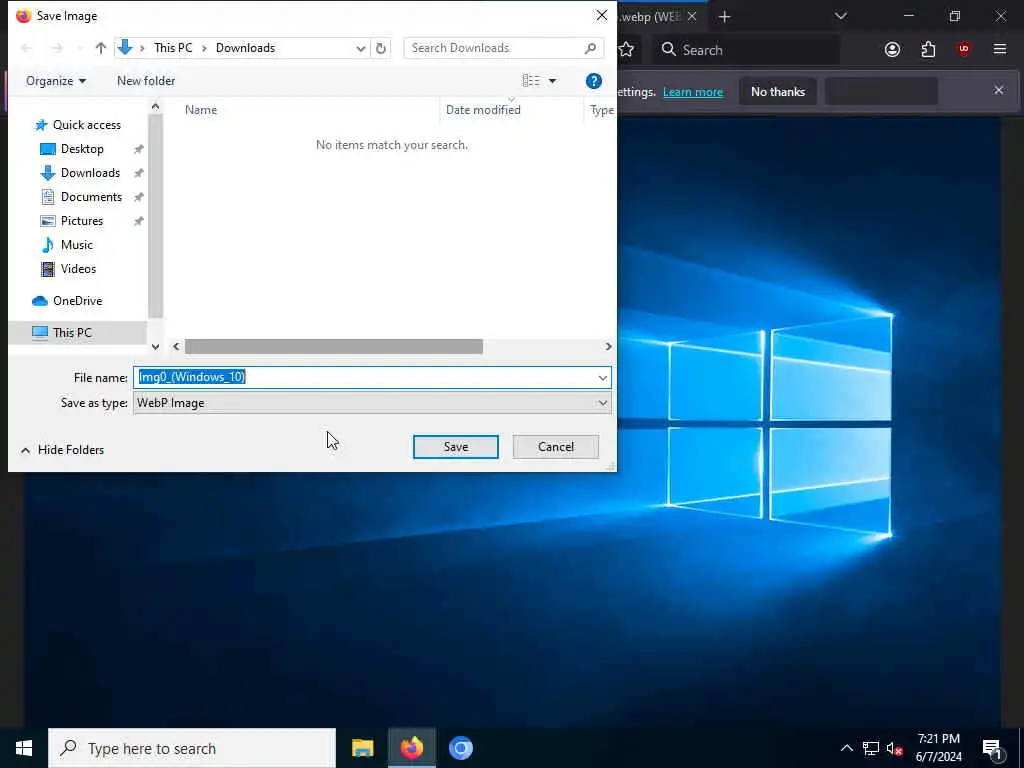Image resolution: width=1024 pixels, height=768 pixels.
Task: Click the muted volume tray icon
Action: tap(895, 748)
